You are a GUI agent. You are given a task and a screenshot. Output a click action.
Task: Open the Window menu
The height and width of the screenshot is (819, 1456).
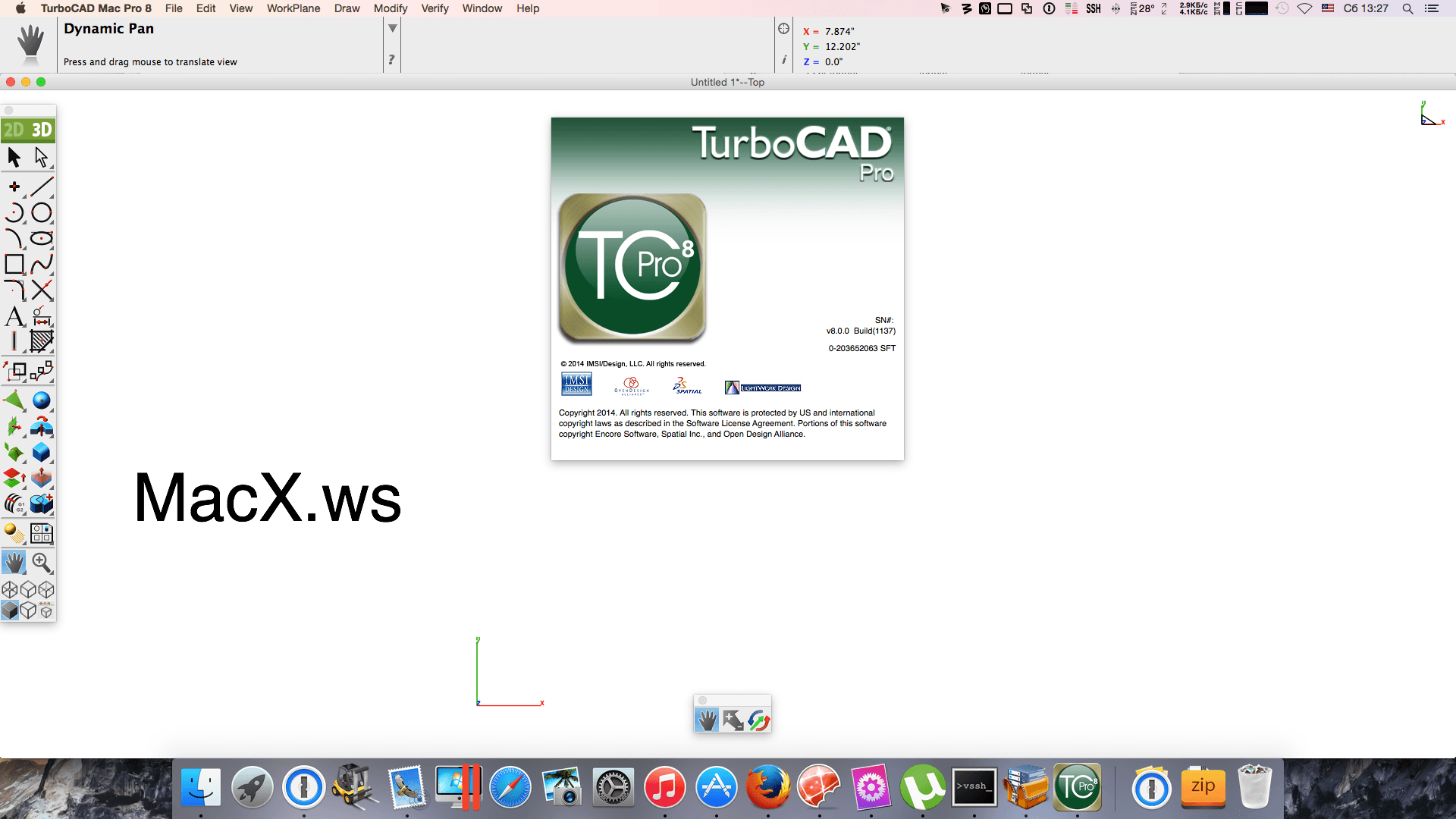tap(482, 8)
